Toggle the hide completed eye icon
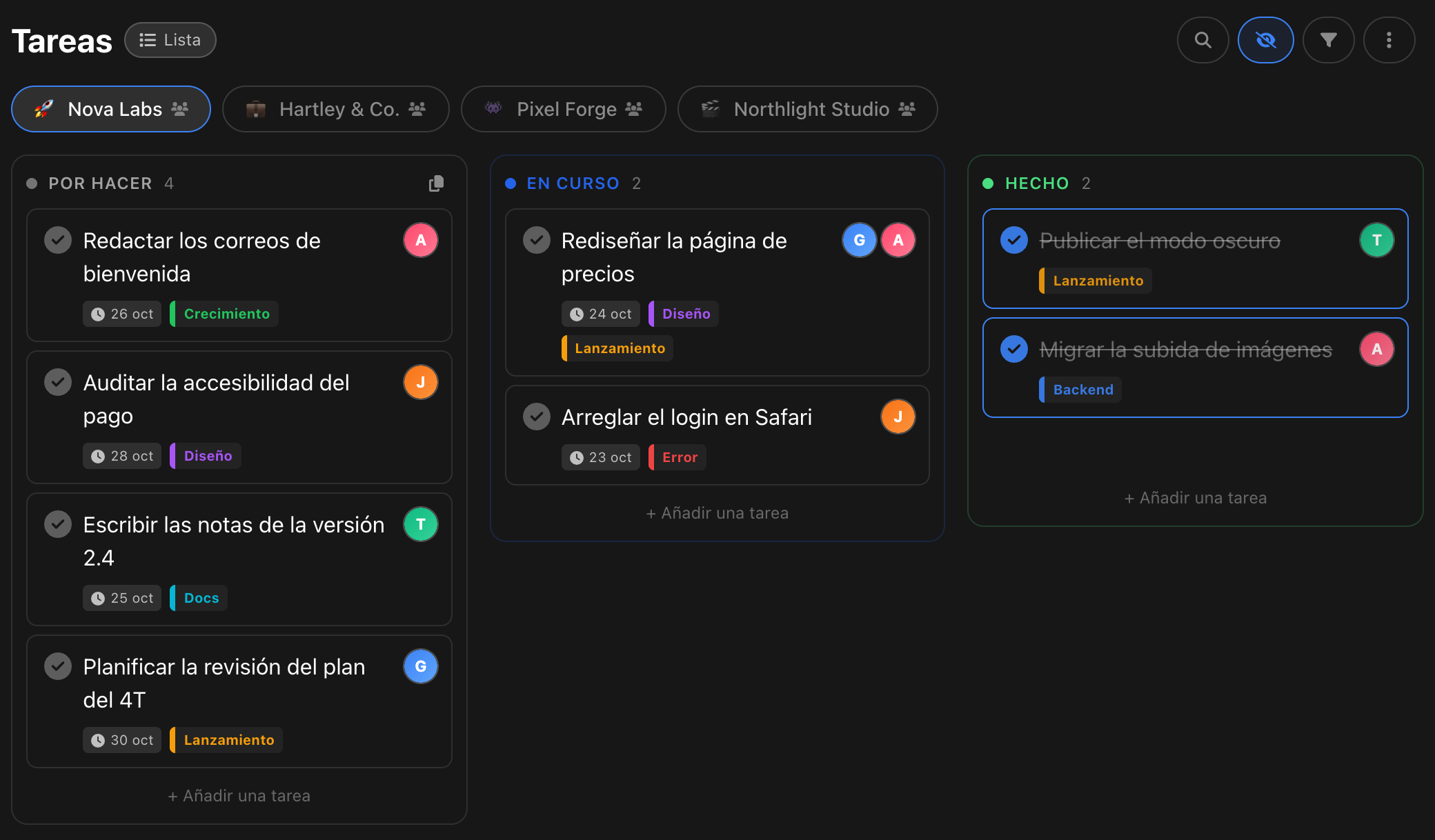 [x=1265, y=40]
